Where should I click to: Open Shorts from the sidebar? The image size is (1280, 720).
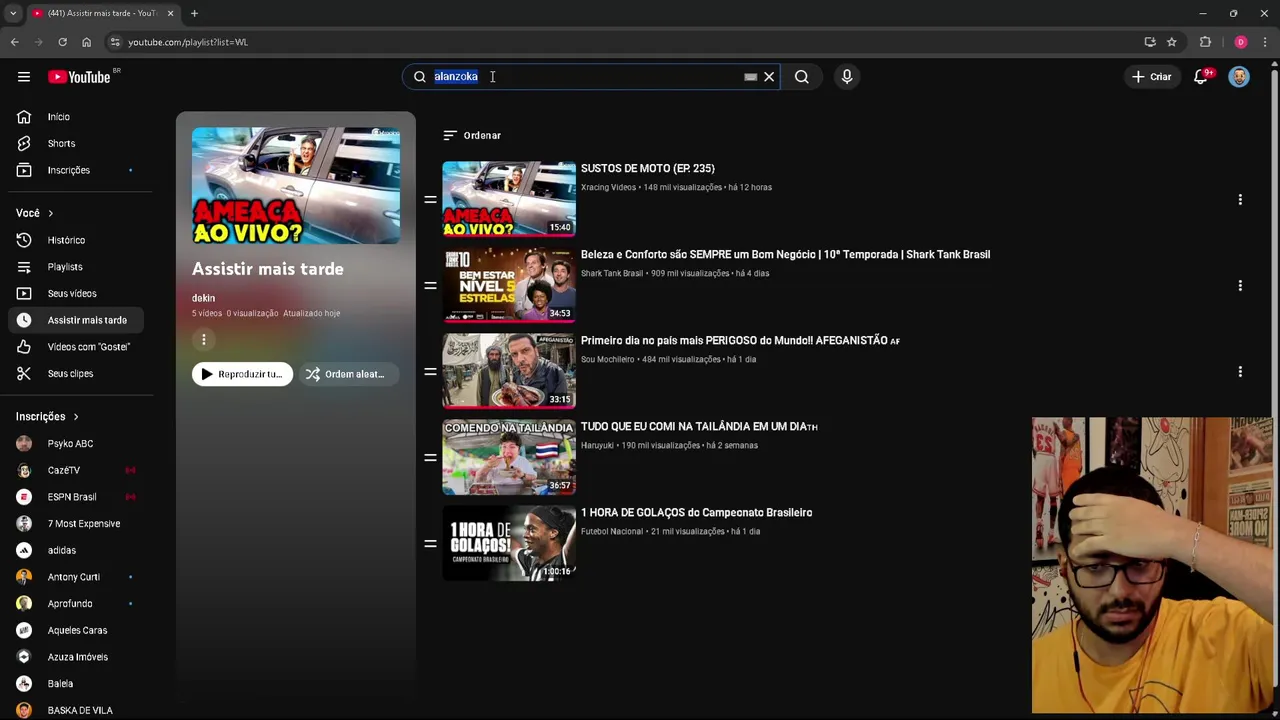(x=78, y=143)
